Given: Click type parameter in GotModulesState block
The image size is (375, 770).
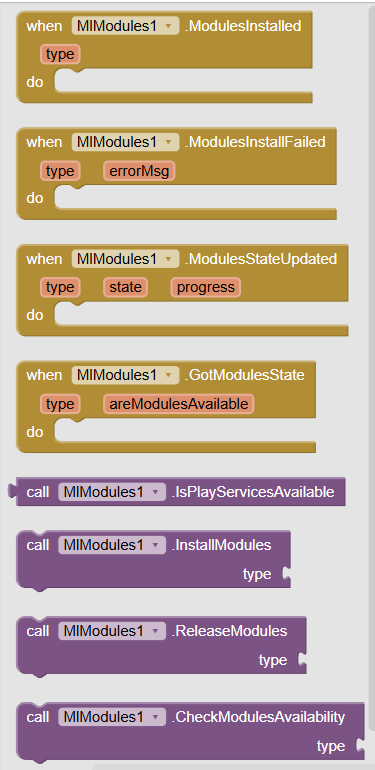Looking at the screenshot, I should (x=60, y=404).
